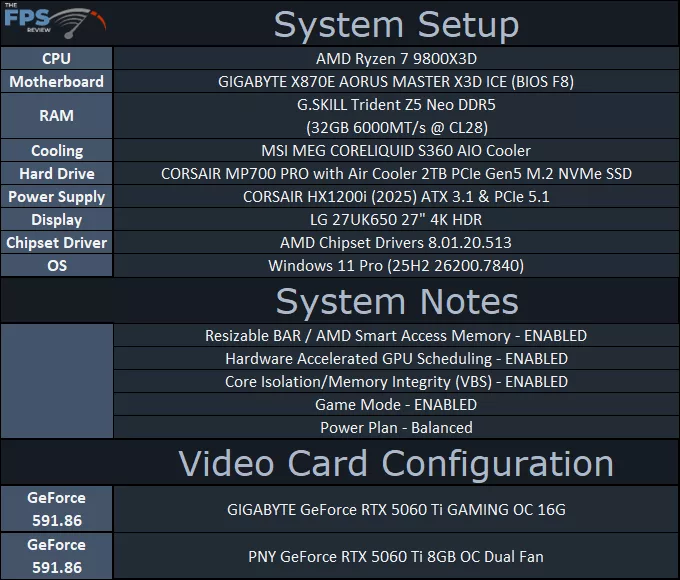Viewport: 680px width, 580px height.
Task: Select G.SKILL Trident Z5 Neo DDR5 text
Action: click(x=396, y=105)
